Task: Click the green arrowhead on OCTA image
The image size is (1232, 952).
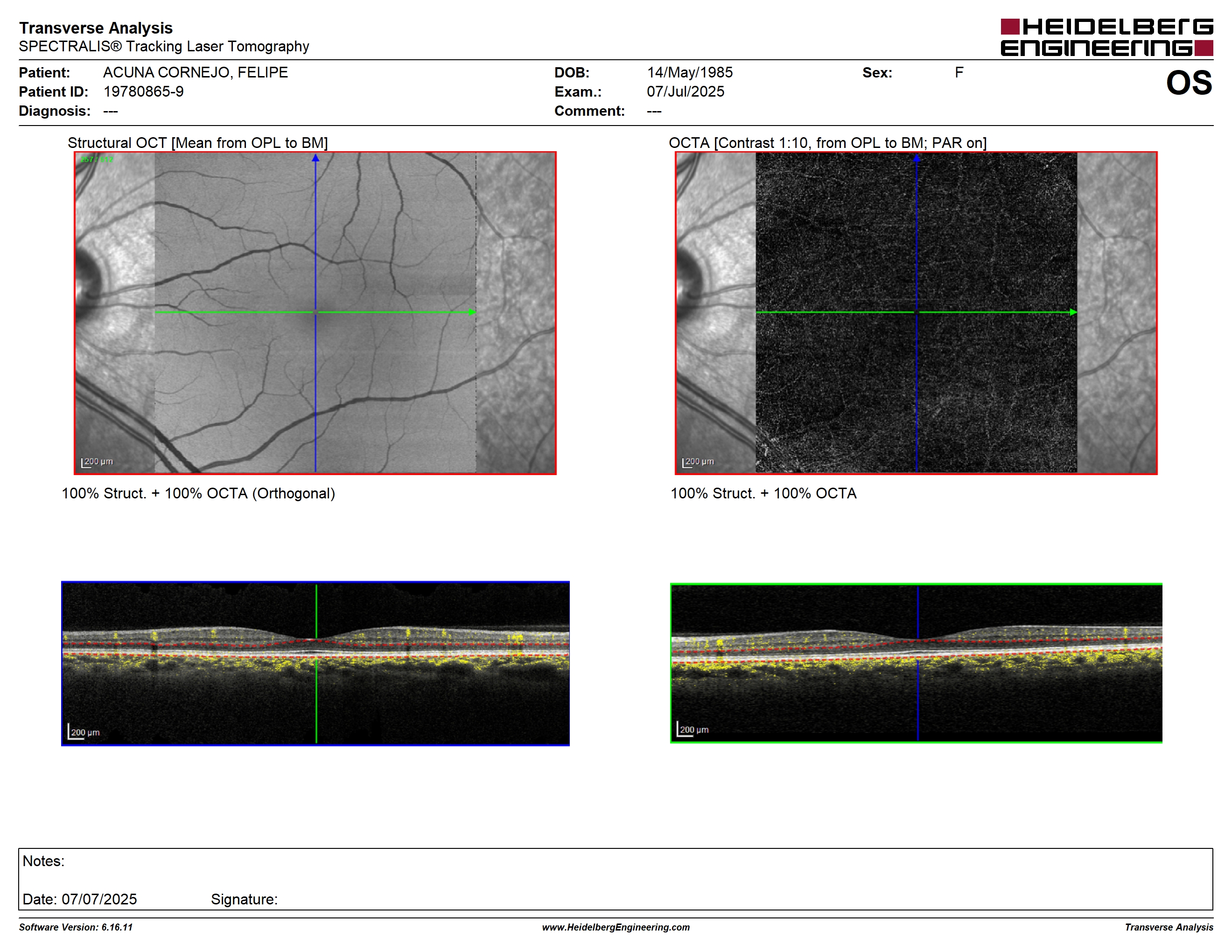Action: pos(1073,312)
